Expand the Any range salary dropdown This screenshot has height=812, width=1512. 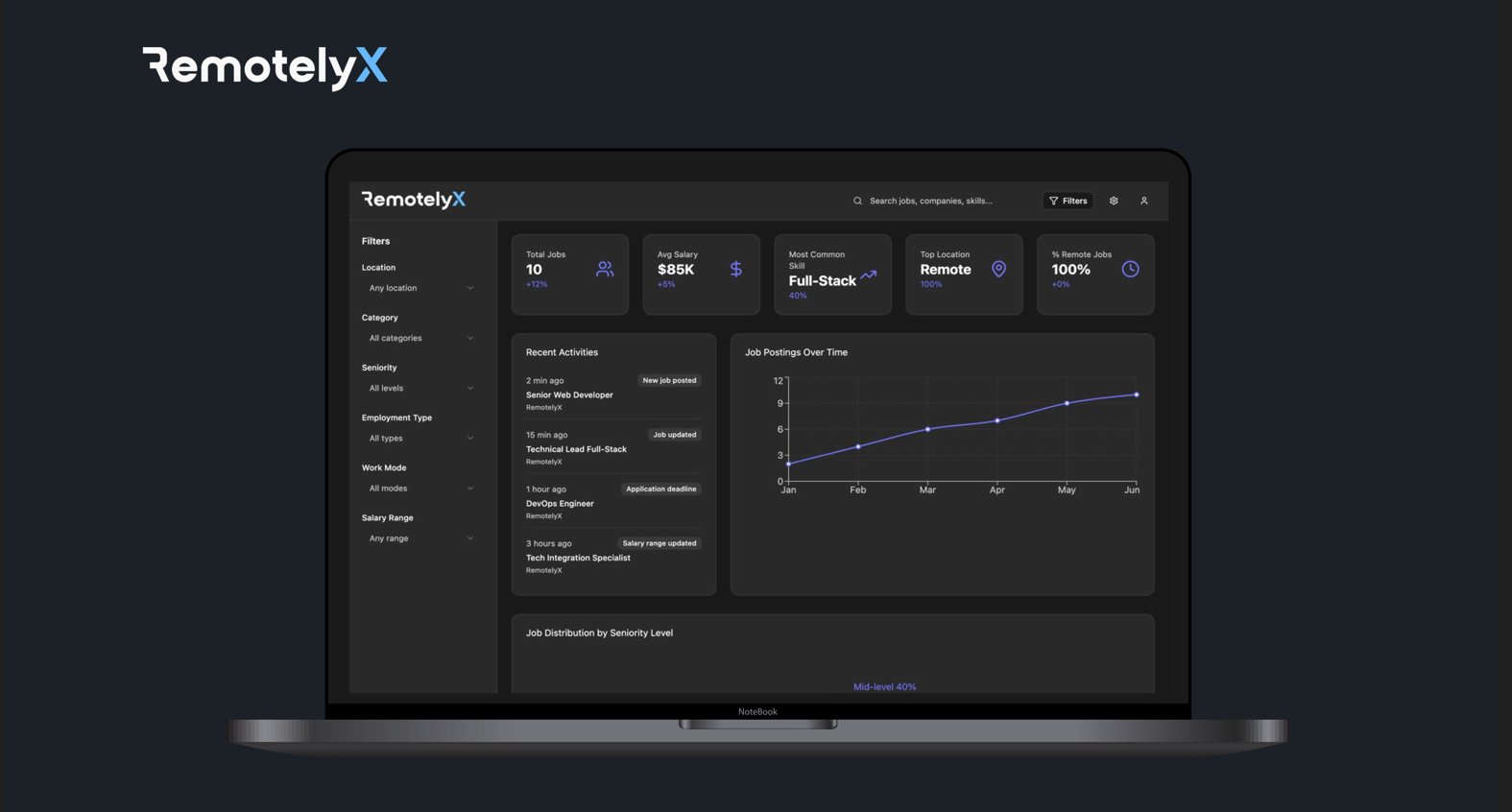pos(420,538)
